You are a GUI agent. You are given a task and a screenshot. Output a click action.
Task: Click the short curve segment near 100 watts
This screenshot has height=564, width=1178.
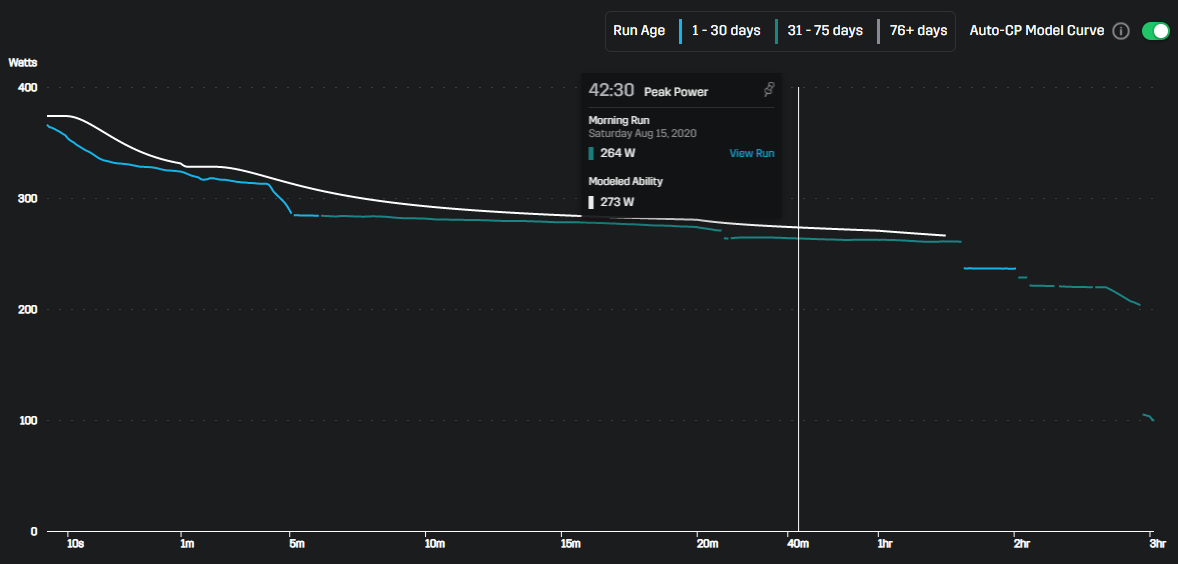tap(1148, 416)
